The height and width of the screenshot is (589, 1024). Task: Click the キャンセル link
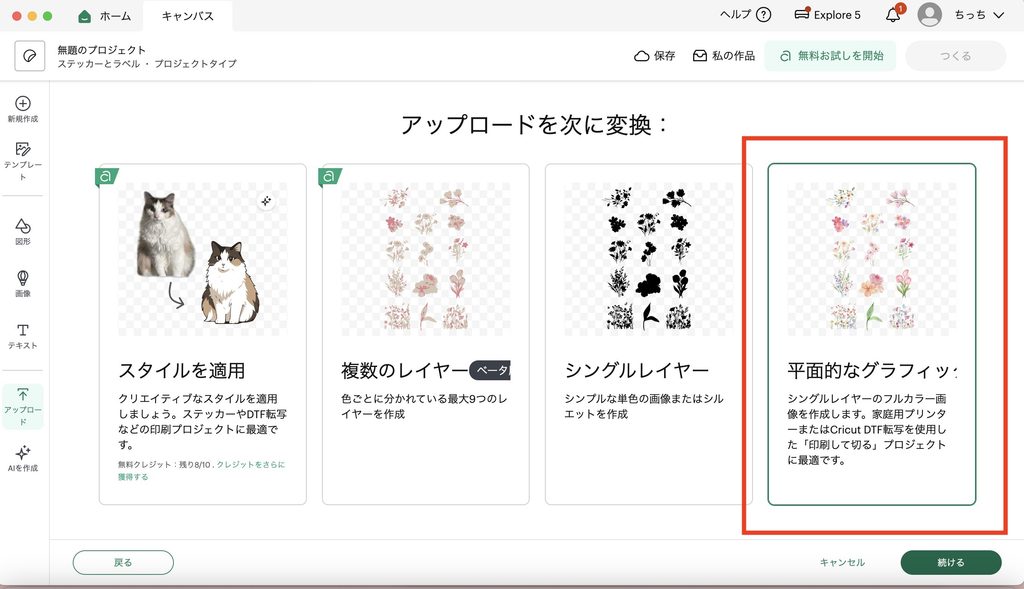[842, 562]
